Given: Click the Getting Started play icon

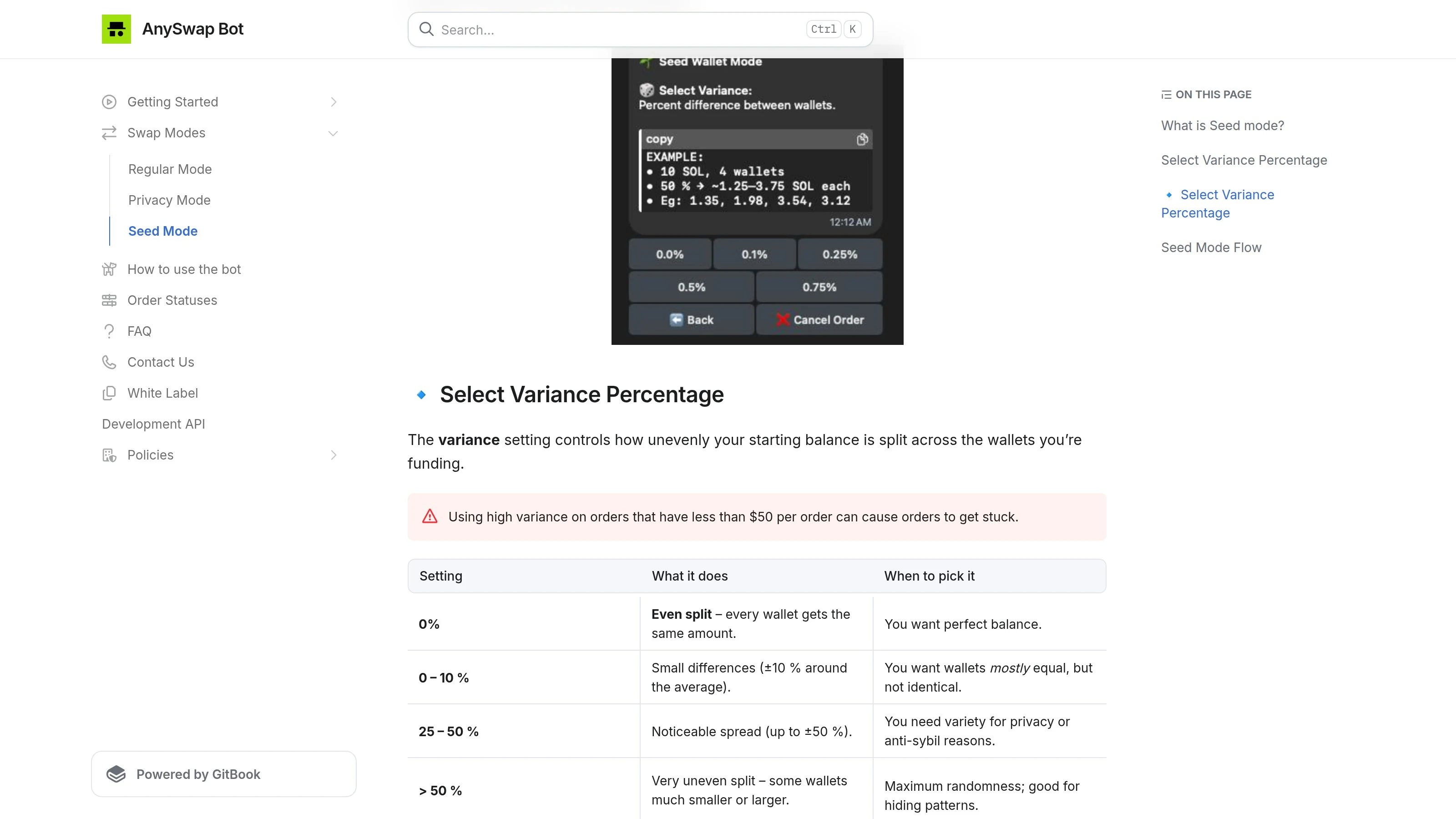Looking at the screenshot, I should point(109,102).
